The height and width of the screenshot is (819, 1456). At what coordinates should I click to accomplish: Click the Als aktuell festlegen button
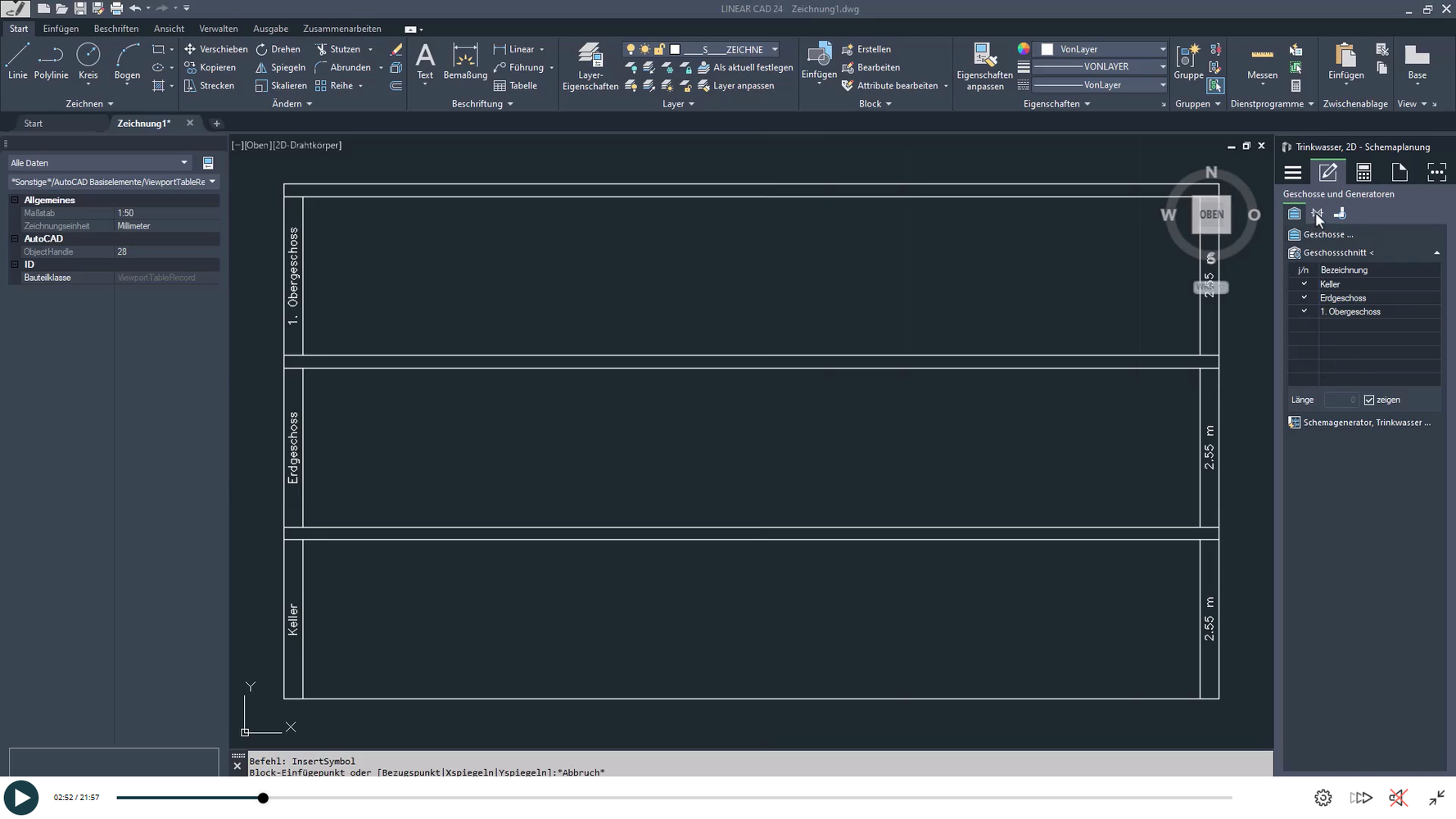click(744, 67)
